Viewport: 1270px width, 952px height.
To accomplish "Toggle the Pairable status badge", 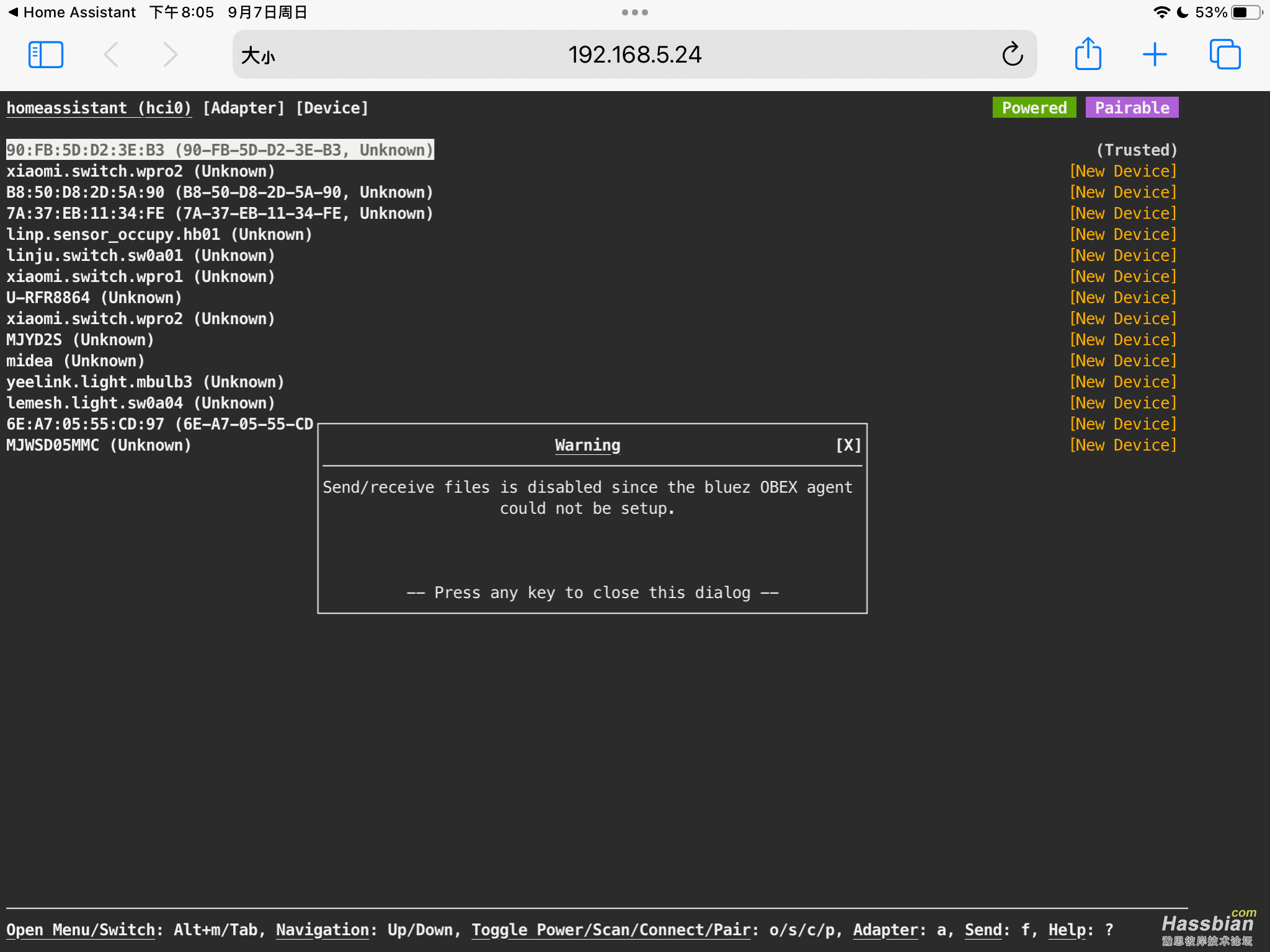I will tap(1132, 107).
